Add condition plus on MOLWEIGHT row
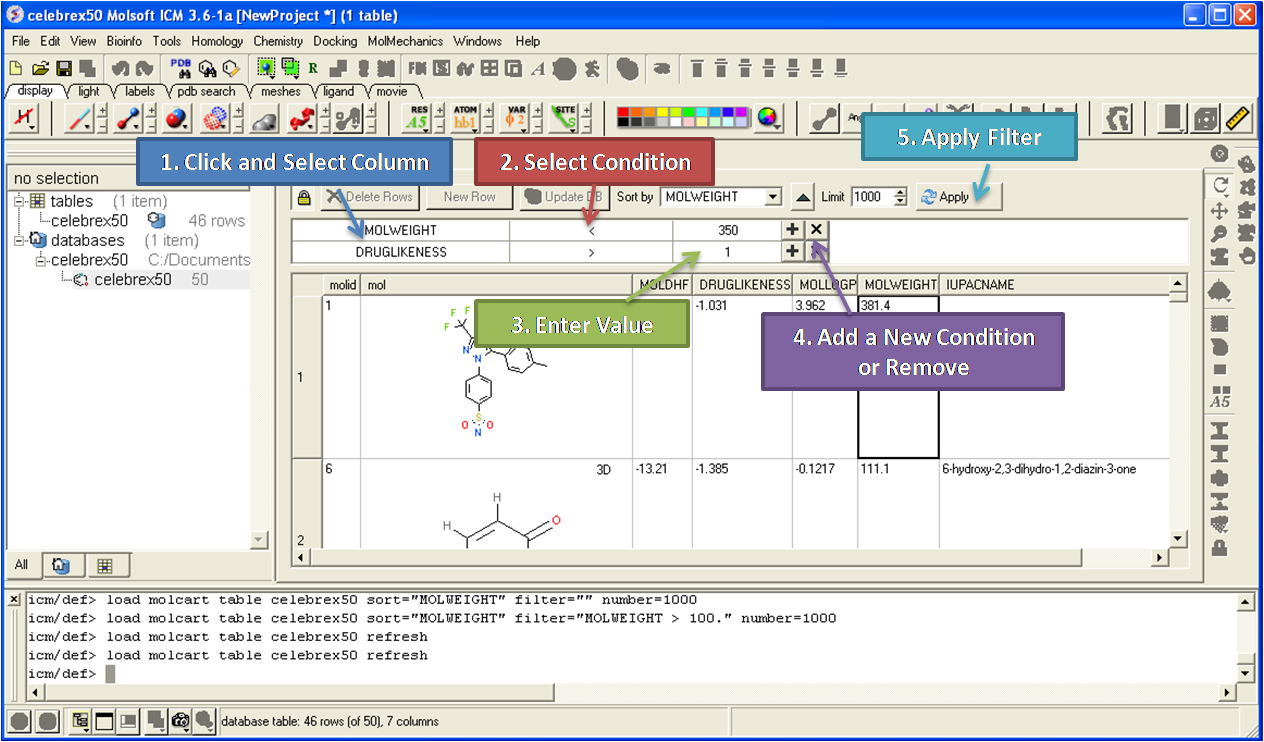1264x742 pixels. (x=792, y=230)
